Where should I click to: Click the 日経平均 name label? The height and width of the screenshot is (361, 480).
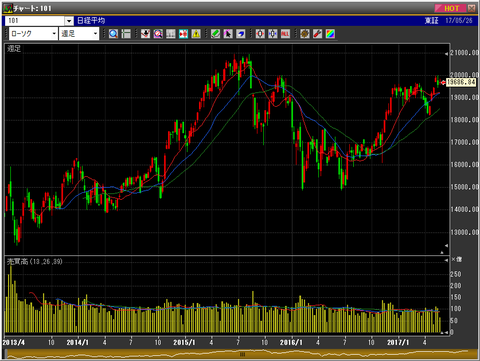pyautogui.click(x=91, y=21)
